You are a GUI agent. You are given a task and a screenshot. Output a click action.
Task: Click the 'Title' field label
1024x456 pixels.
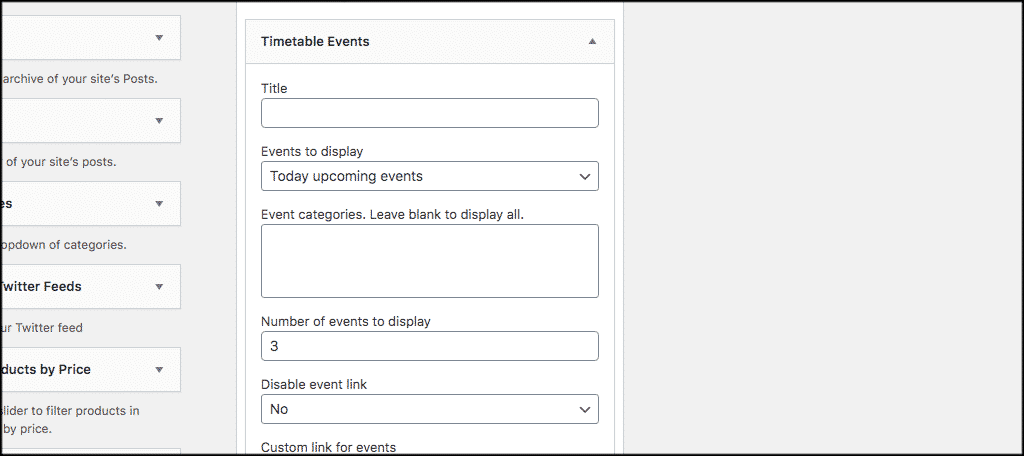pyautogui.click(x=274, y=89)
